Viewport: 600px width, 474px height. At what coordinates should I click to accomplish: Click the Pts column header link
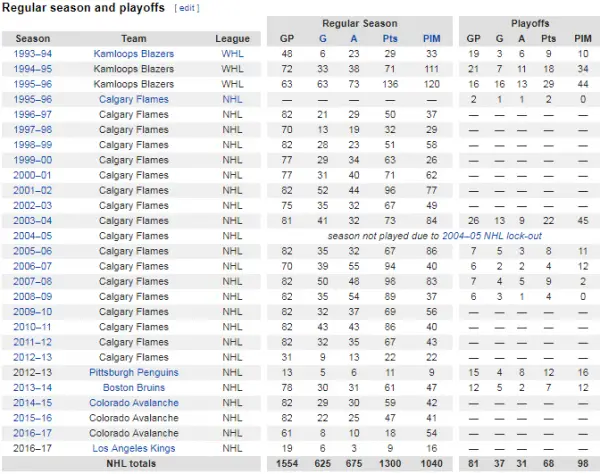[x=390, y=39]
